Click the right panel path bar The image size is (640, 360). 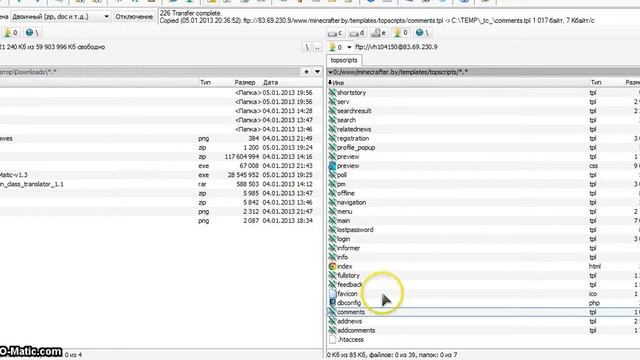pyautogui.click(x=484, y=72)
